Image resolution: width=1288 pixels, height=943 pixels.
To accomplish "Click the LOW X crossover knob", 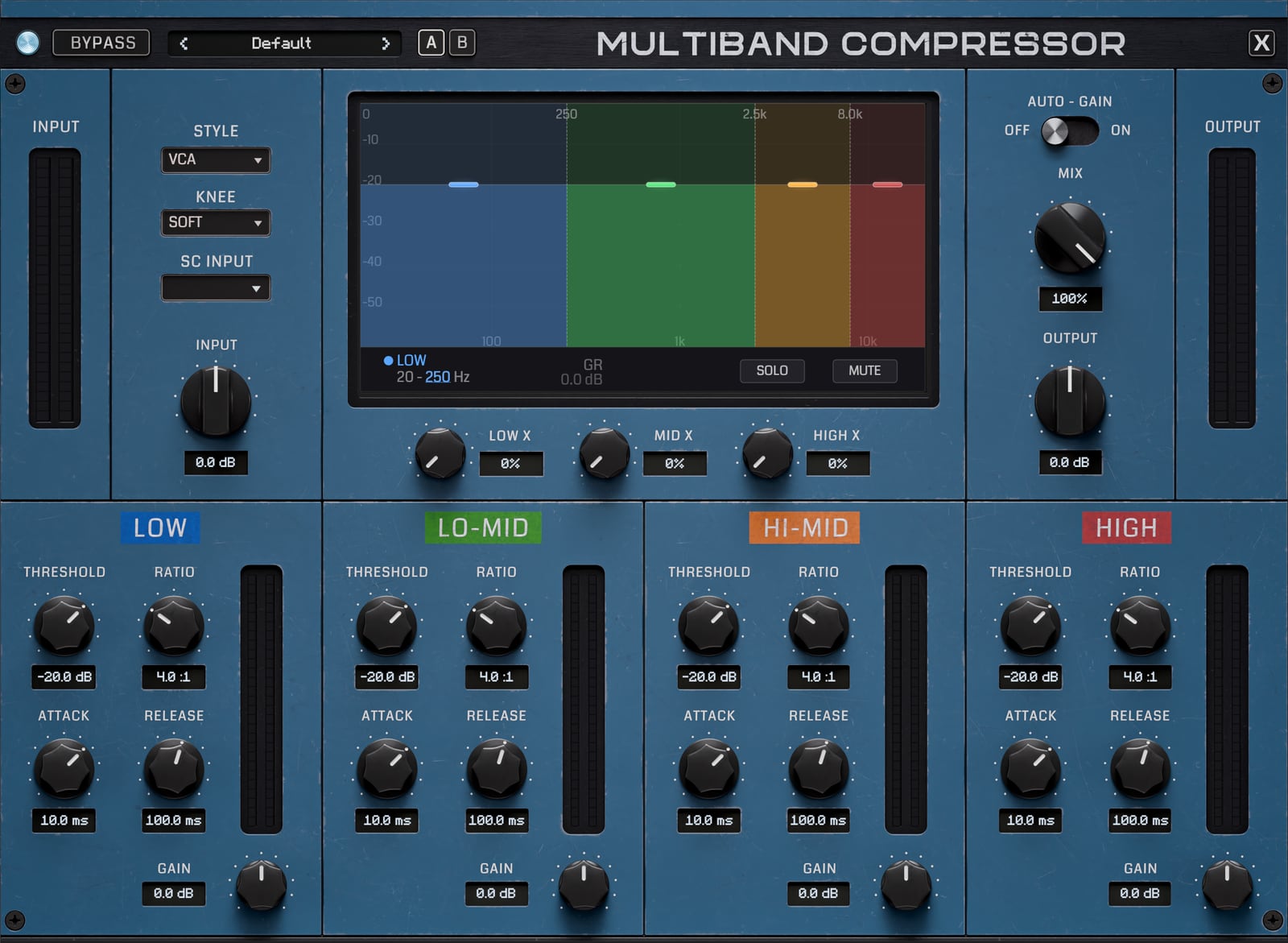I will pyautogui.click(x=440, y=453).
